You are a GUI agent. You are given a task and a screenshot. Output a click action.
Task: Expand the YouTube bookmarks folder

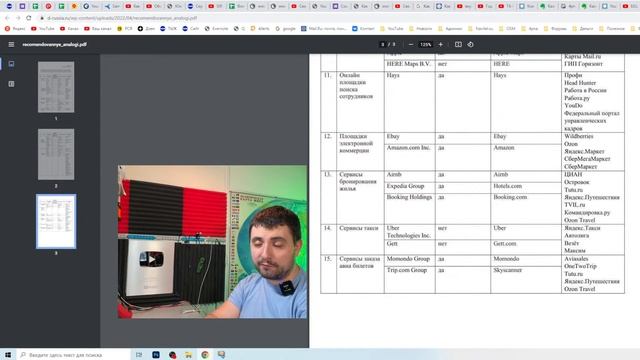pos(391,29)
